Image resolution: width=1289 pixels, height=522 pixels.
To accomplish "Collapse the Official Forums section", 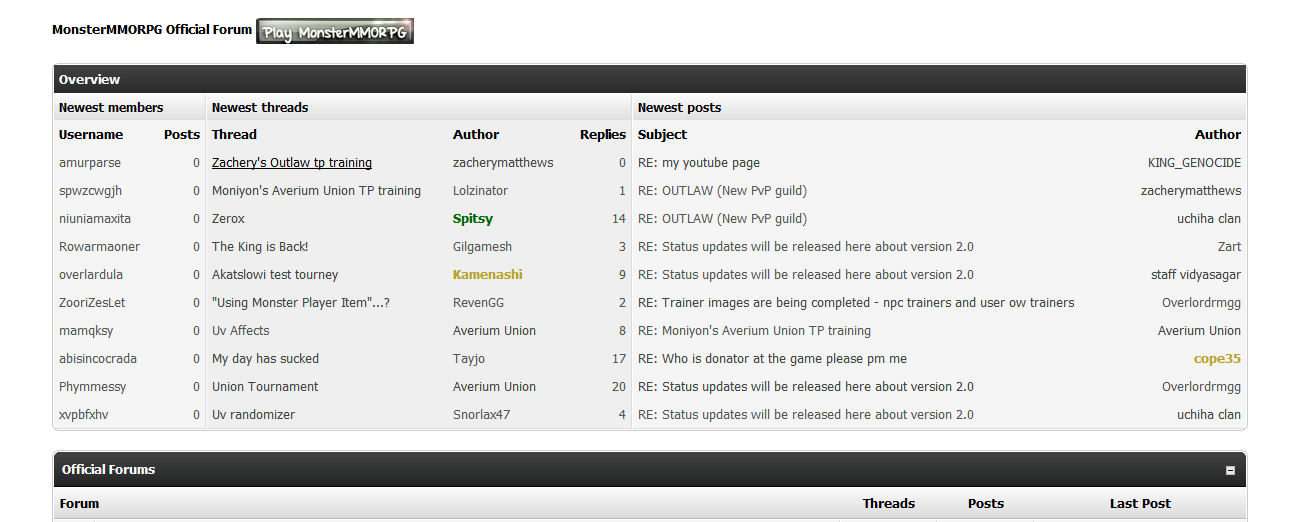I will coord(1230,470).
